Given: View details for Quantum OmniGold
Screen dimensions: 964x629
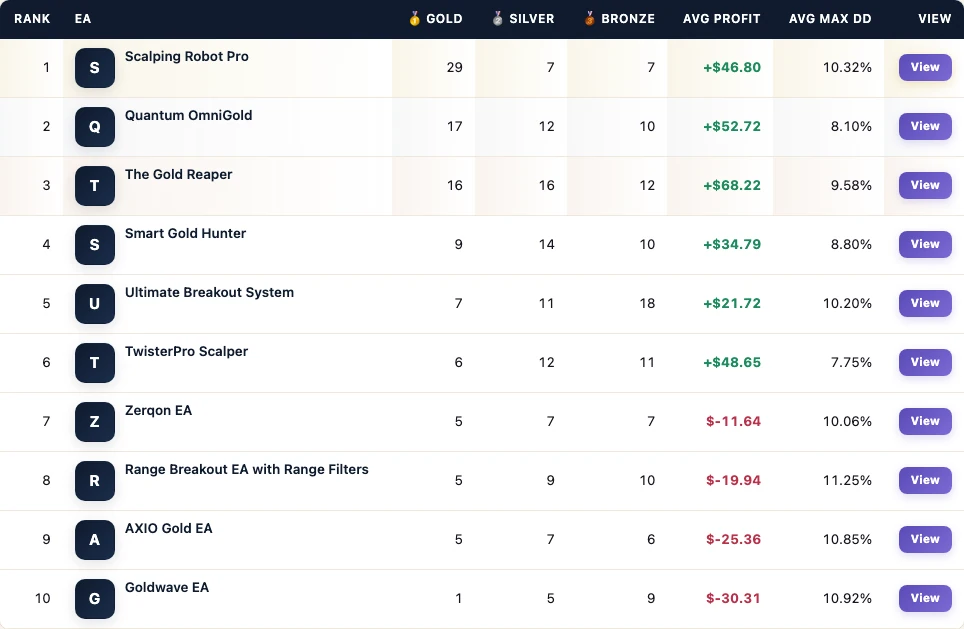Looking at the screenshot, I should coord(925,126).
